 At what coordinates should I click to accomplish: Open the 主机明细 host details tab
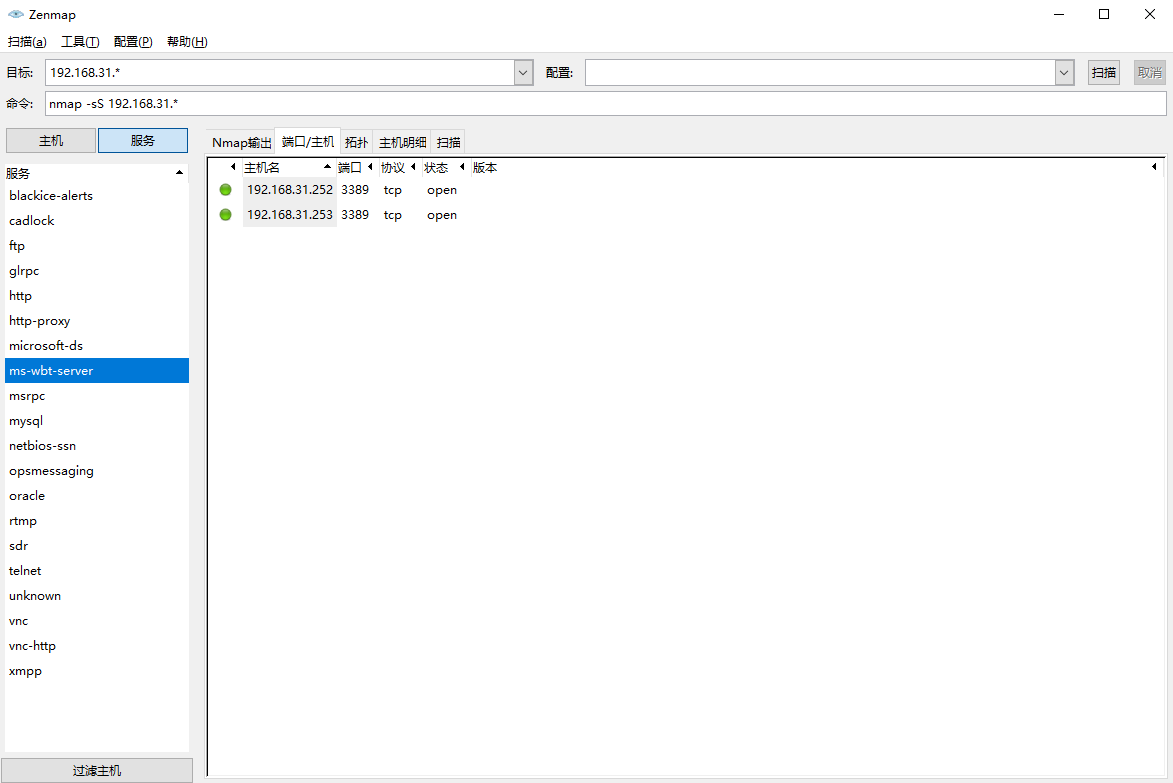pos(402,142)
